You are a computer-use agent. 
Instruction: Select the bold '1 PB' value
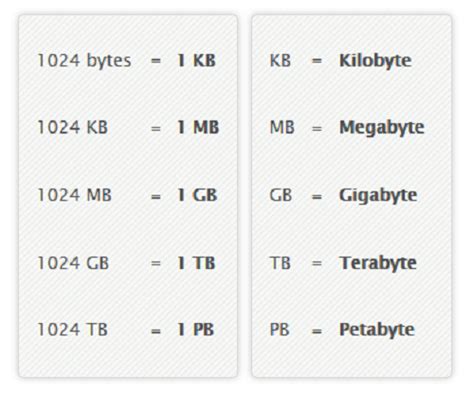pyautogui.click(x=196, y=329)
